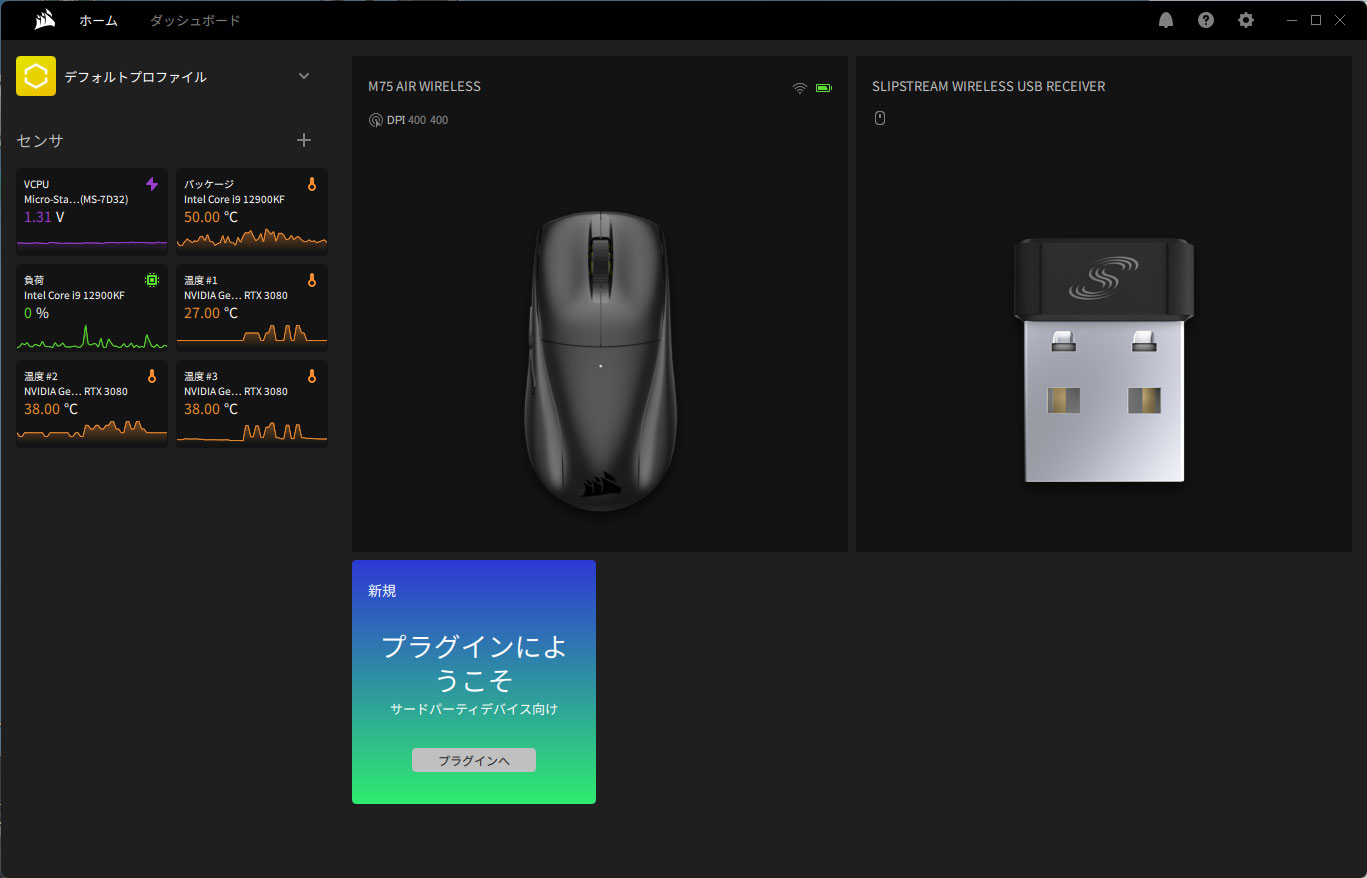Click the サードパーティデバイス向け subtitle
Screen dimensions: 1367x878
pos(474,710)
